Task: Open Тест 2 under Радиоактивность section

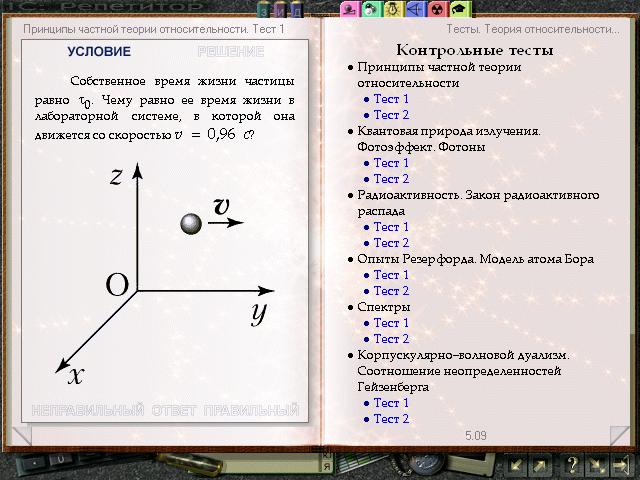Action: [391, 243]
